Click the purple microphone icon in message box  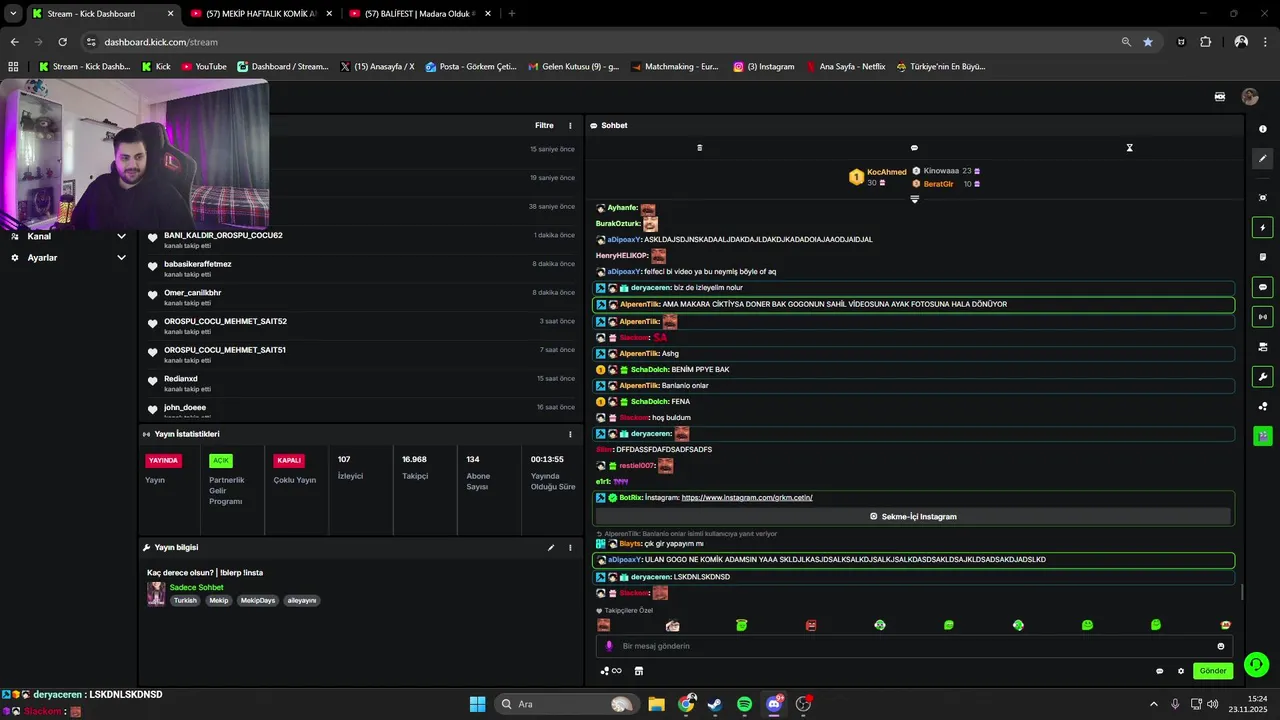click(x=609, y=646)
